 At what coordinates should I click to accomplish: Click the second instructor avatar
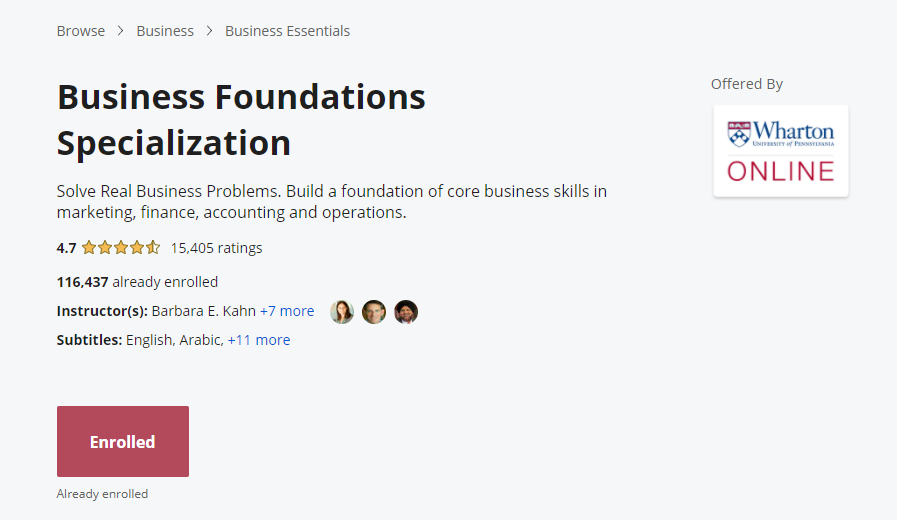(x=374, y=312)
